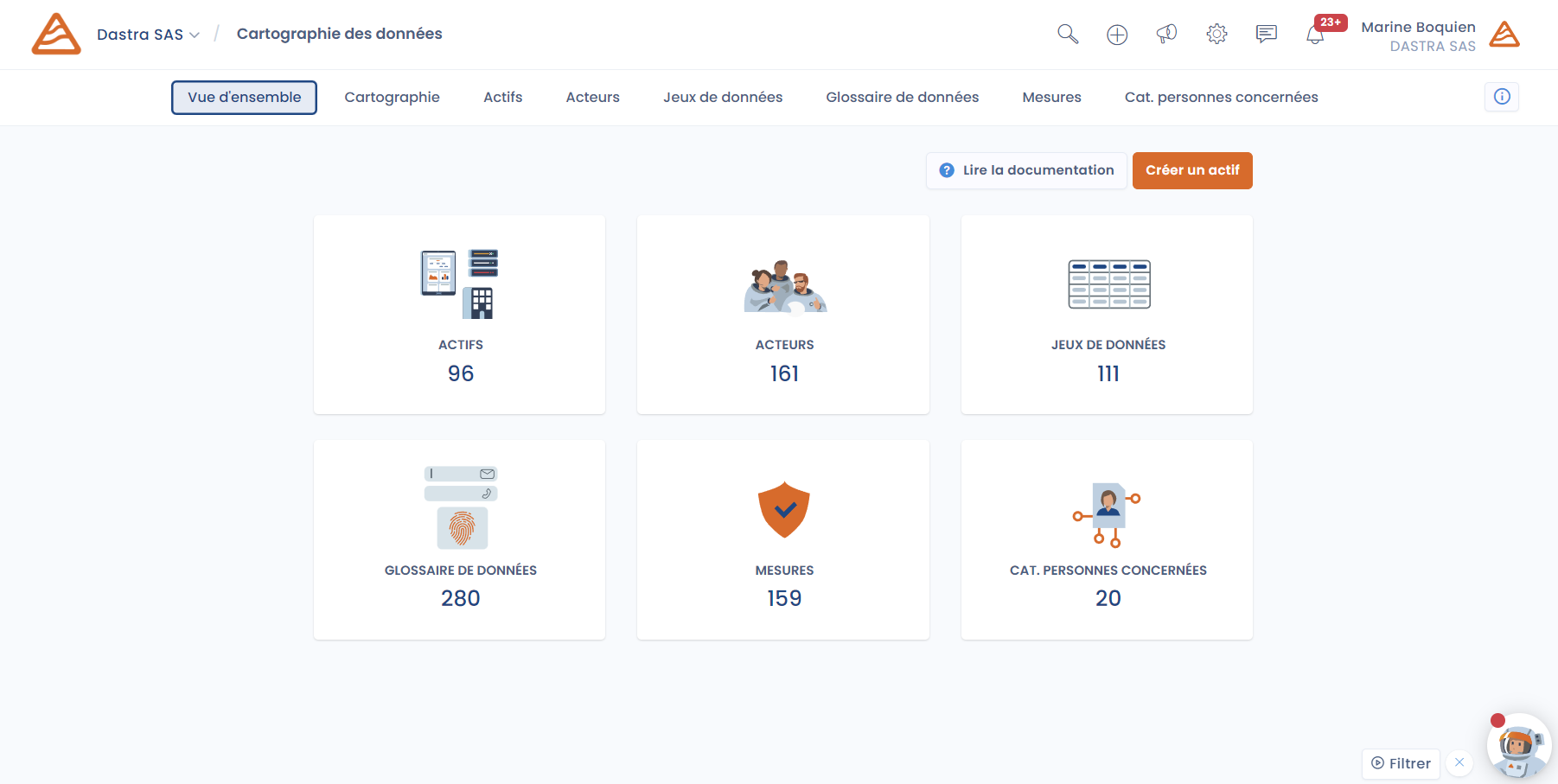
Task: Click the 280 glossary count
Action: click(461, 598)
